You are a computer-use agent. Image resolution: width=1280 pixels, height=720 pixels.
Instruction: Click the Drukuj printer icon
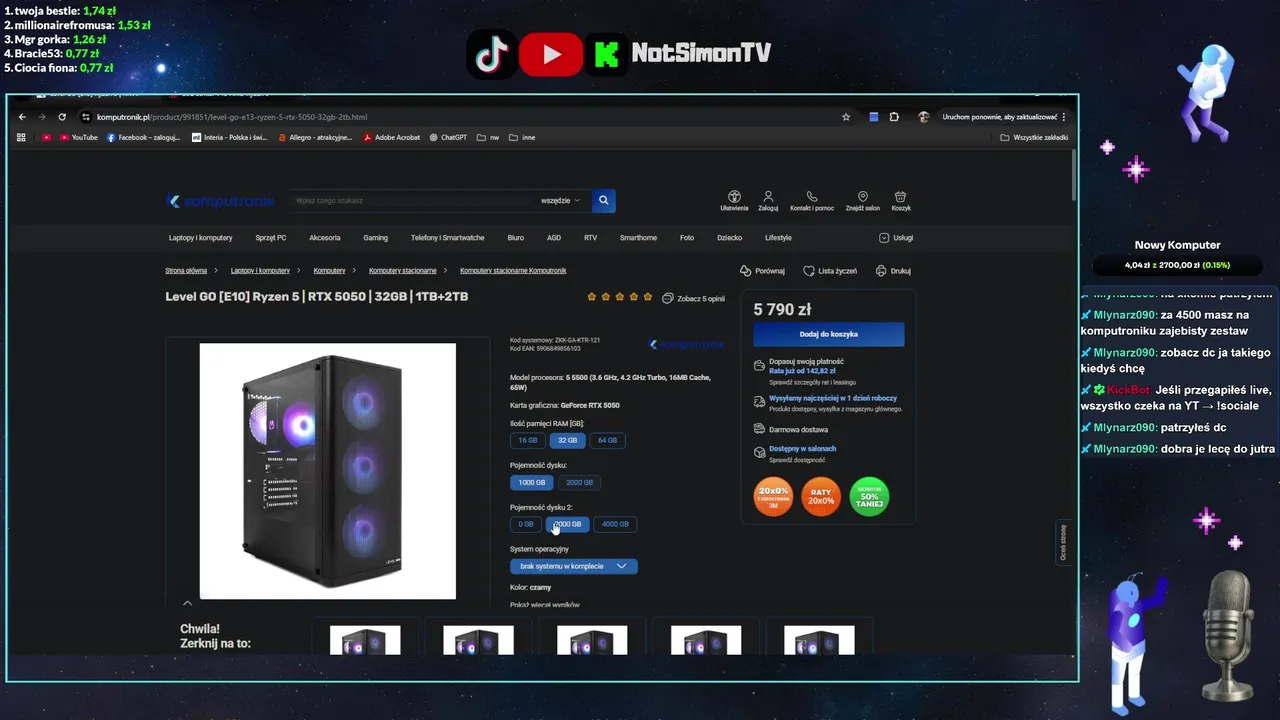[x=893, y=271]
